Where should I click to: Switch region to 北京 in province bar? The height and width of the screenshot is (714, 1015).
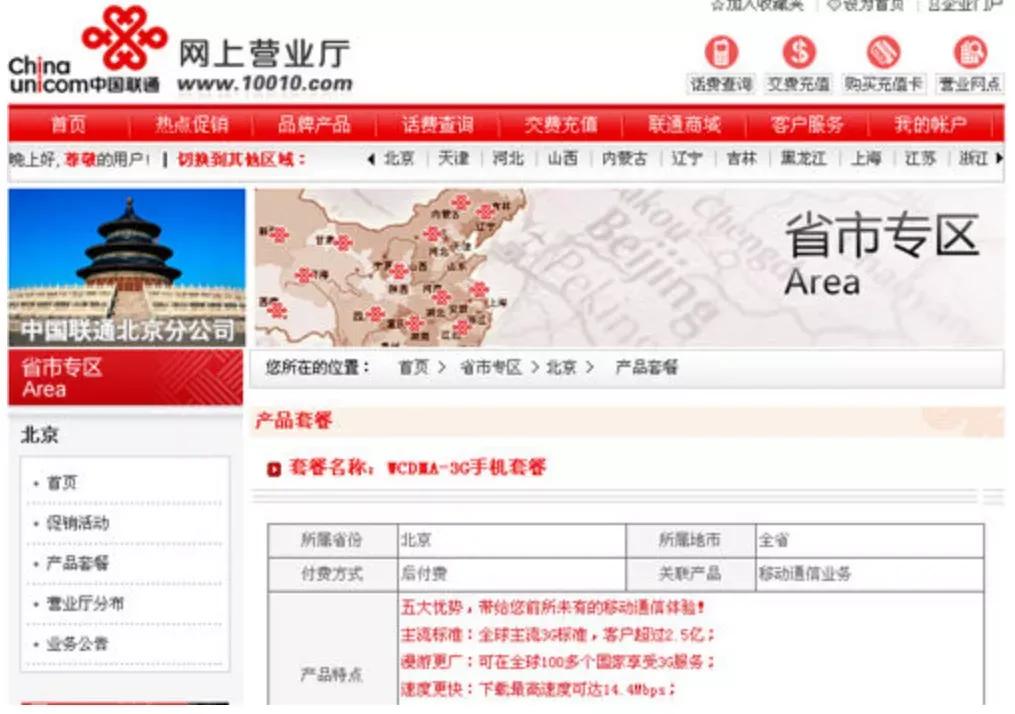point(399,159)
